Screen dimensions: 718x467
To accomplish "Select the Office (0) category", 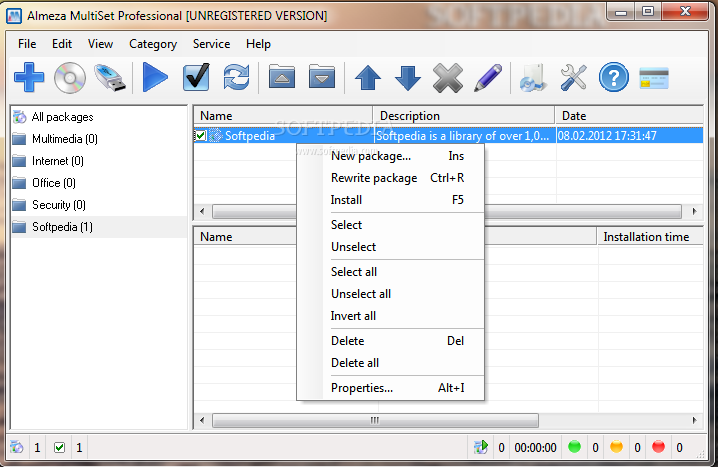I will click(x=54, y=183).
